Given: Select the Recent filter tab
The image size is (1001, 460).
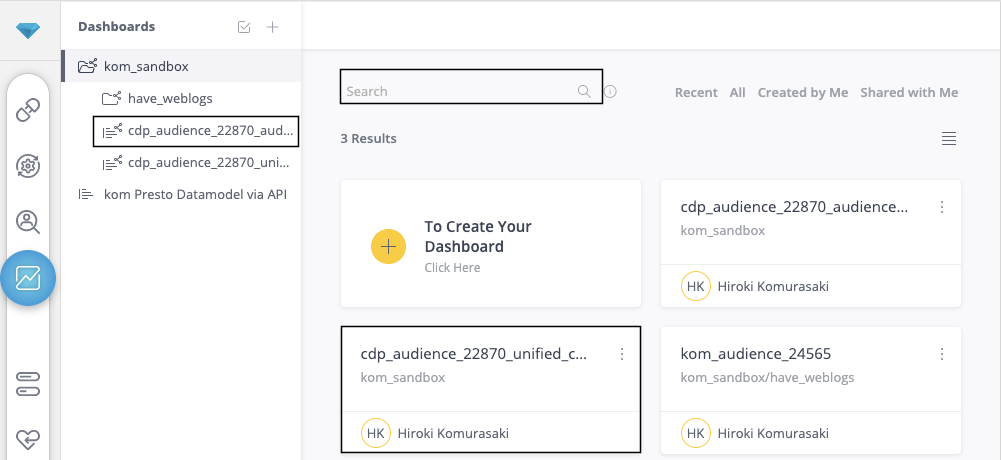Looking at the screenshot, I should pos(696,92).
